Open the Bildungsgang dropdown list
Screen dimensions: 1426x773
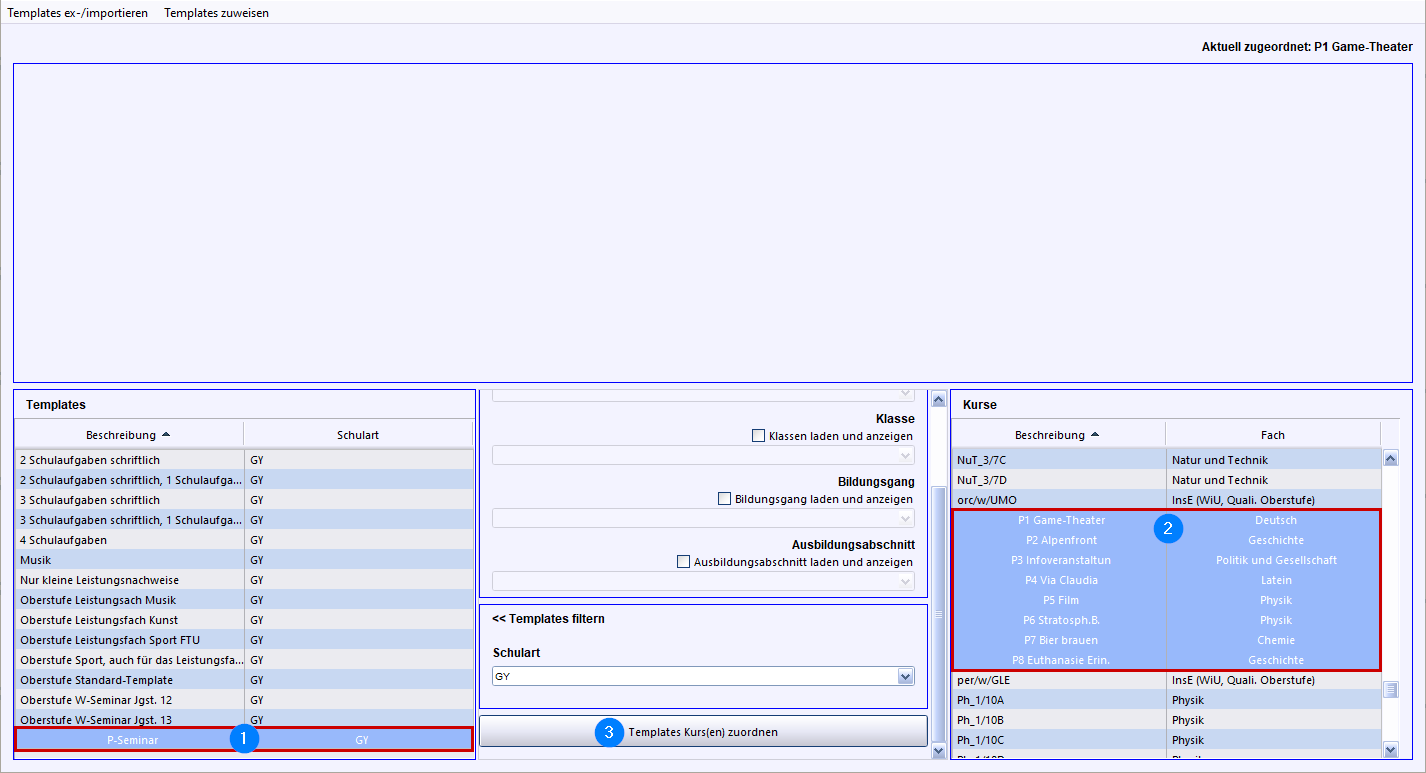tap(703, 518)
